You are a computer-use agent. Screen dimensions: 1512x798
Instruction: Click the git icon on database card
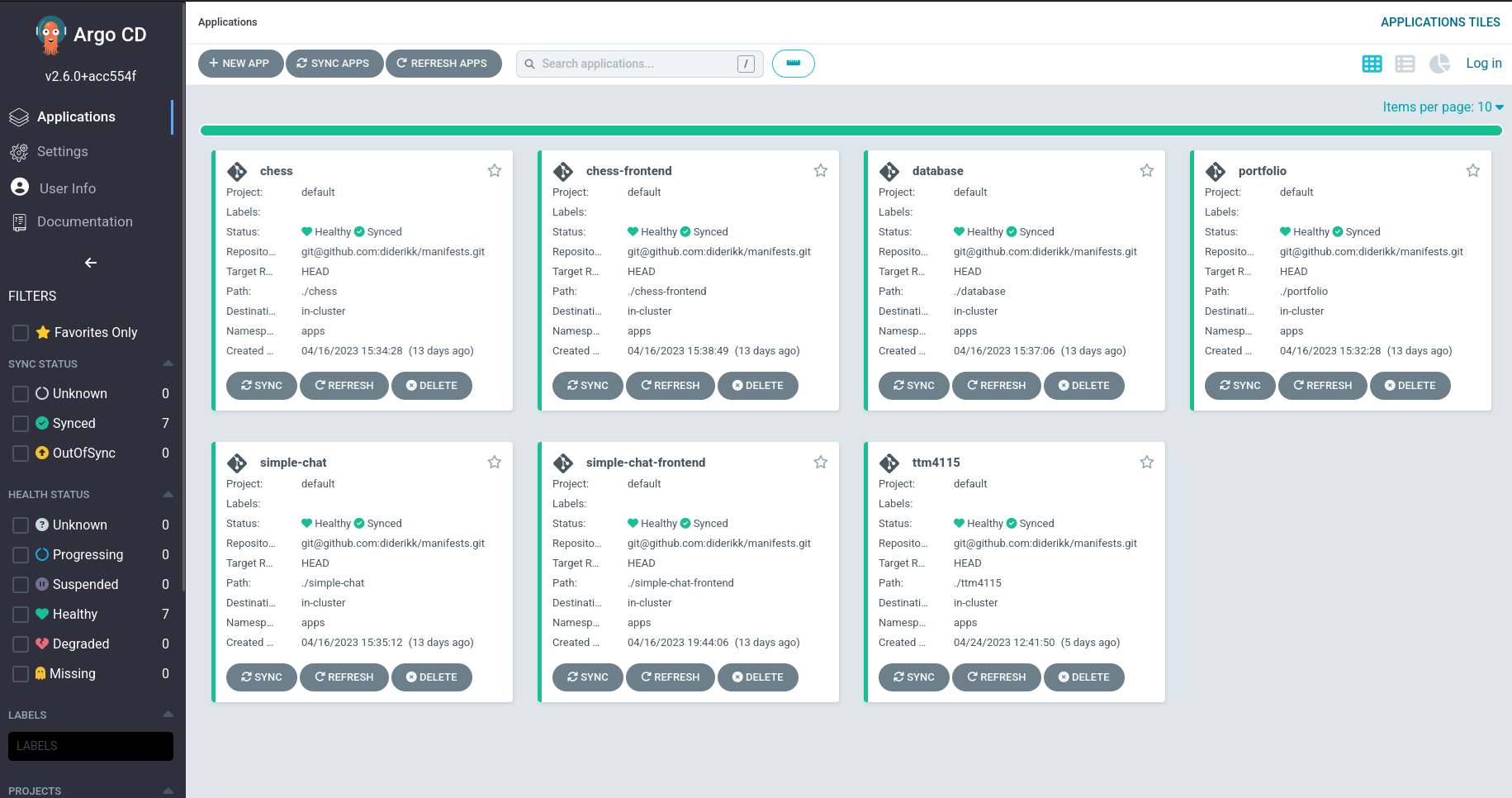coord(889,171)
